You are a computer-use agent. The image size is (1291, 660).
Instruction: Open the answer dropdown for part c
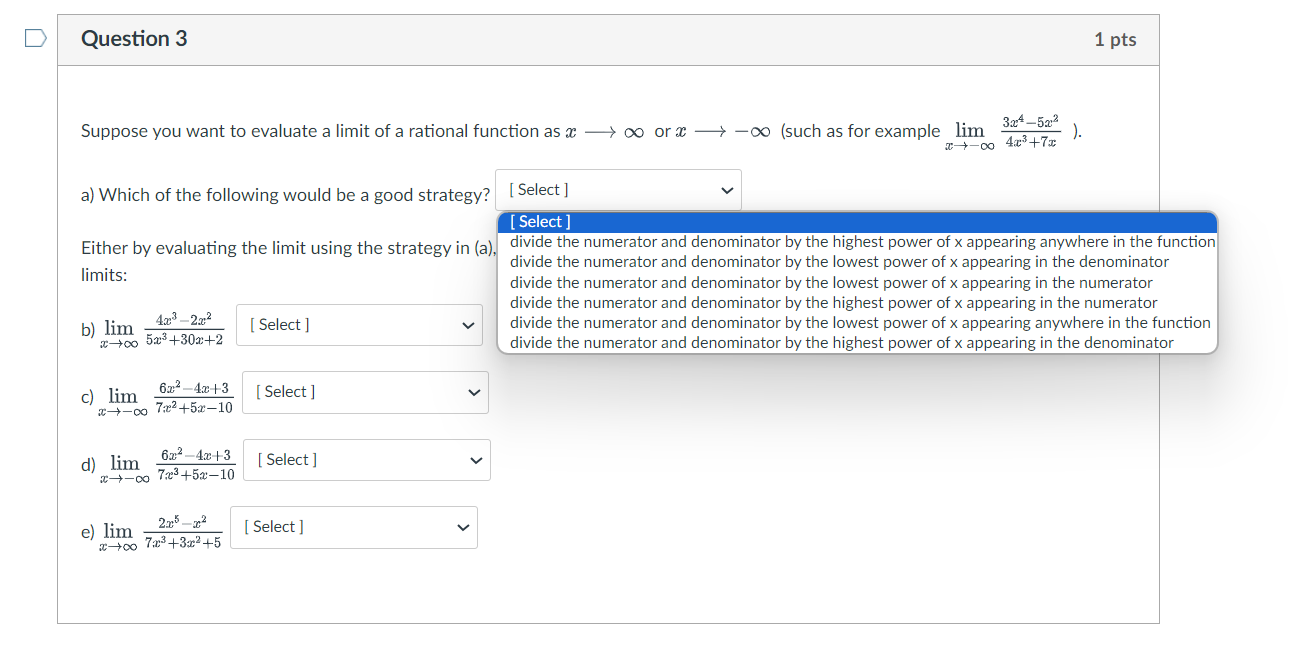tap(365, 391)
